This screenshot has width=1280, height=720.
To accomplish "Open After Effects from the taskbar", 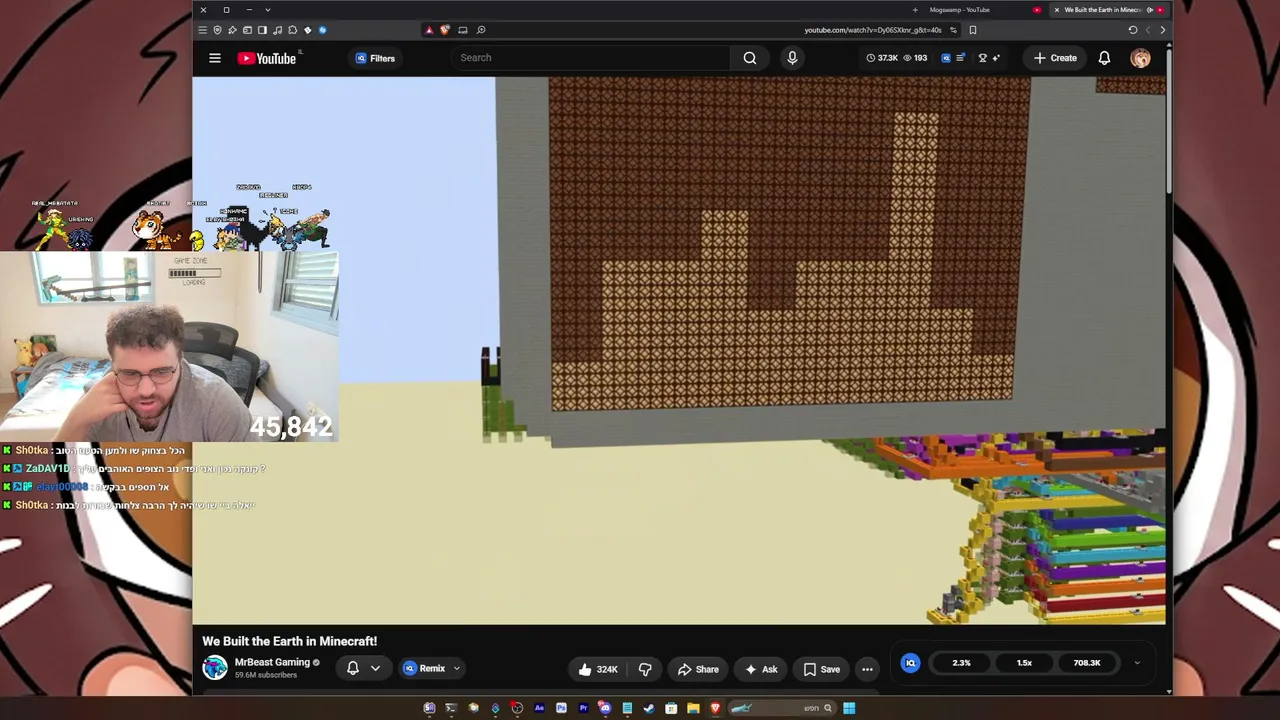I will point(539,708).
